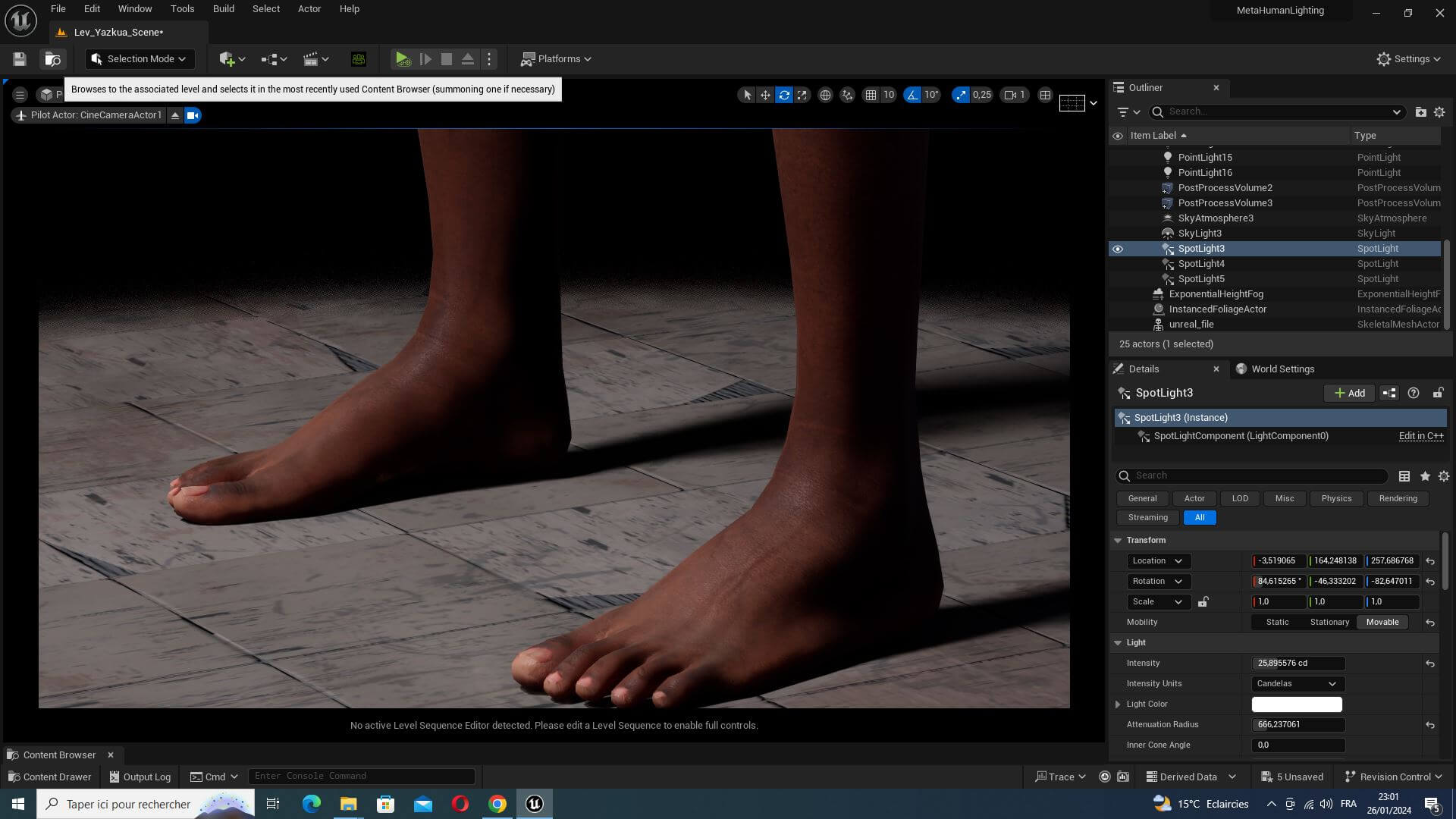Select the rotate transform tool in viewport

pos(784,95)
